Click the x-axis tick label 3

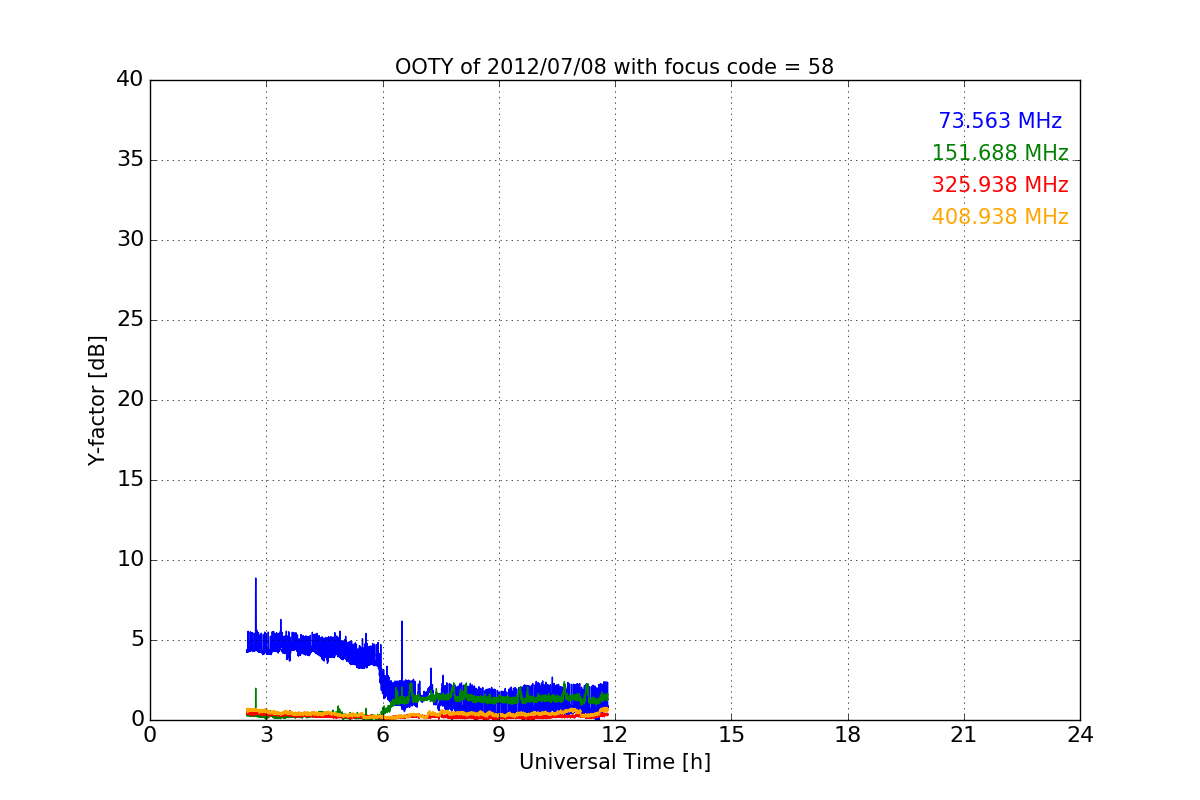pyautogui.click(x=266, y=734)
